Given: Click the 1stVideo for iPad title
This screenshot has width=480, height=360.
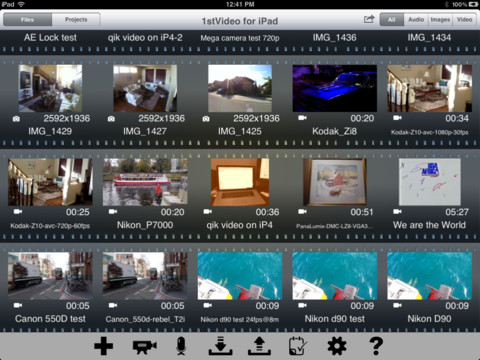Looking at the screenshot, I should tap(240, 21).
